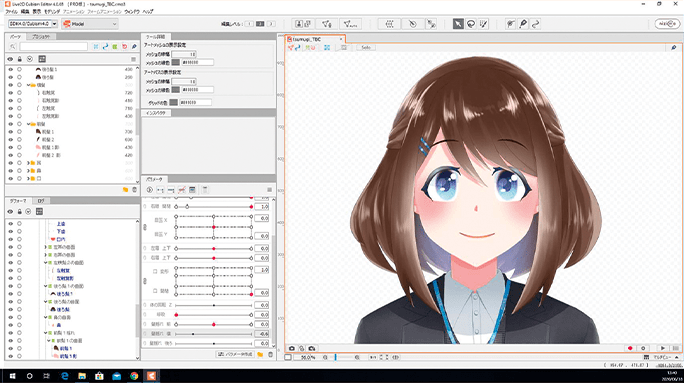Expand the 口 folder in Parts
Viewport: 684px width, 383px height.
pos(28,178)
